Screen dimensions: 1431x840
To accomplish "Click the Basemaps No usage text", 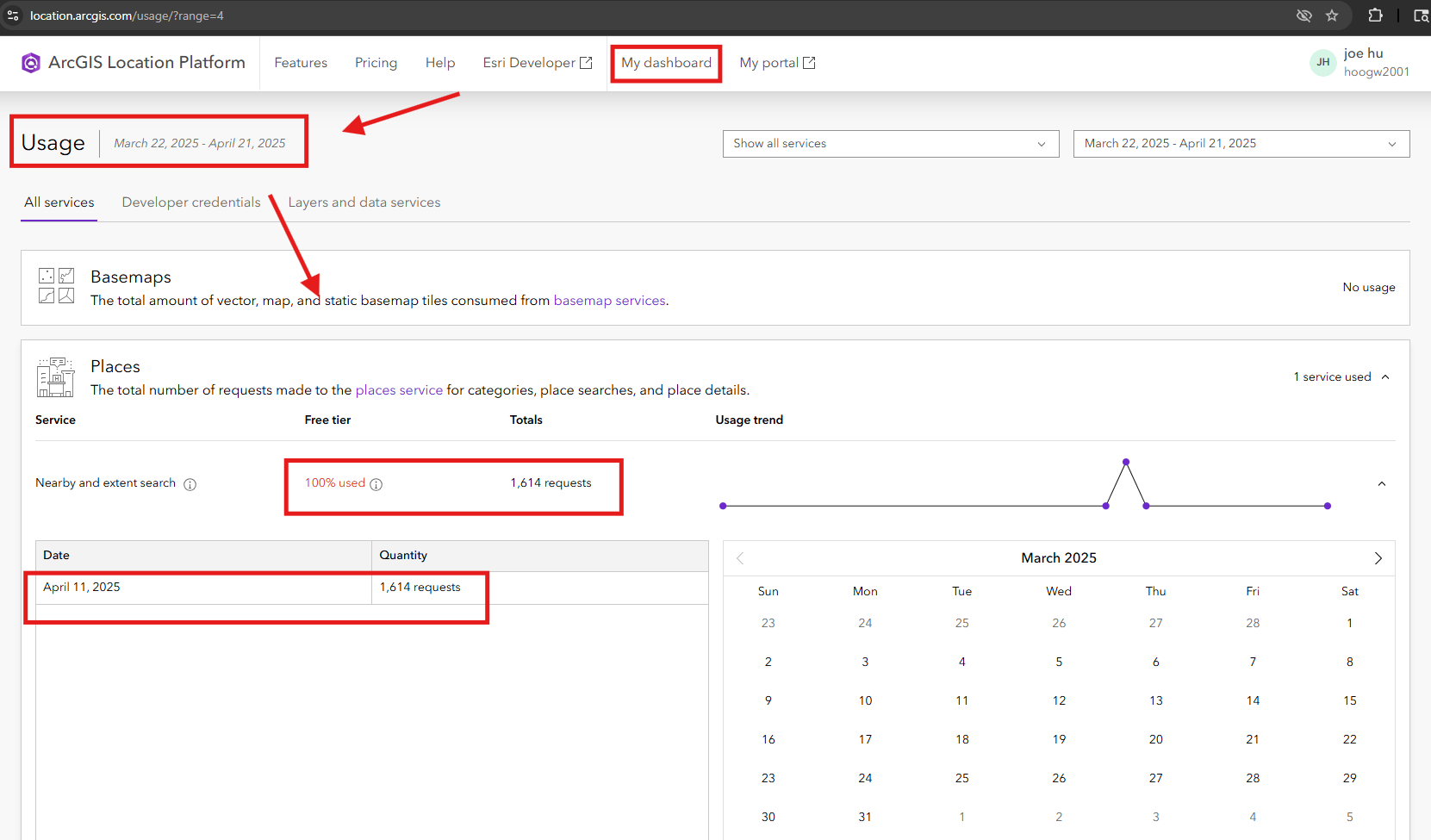I will coord(1368,288).
